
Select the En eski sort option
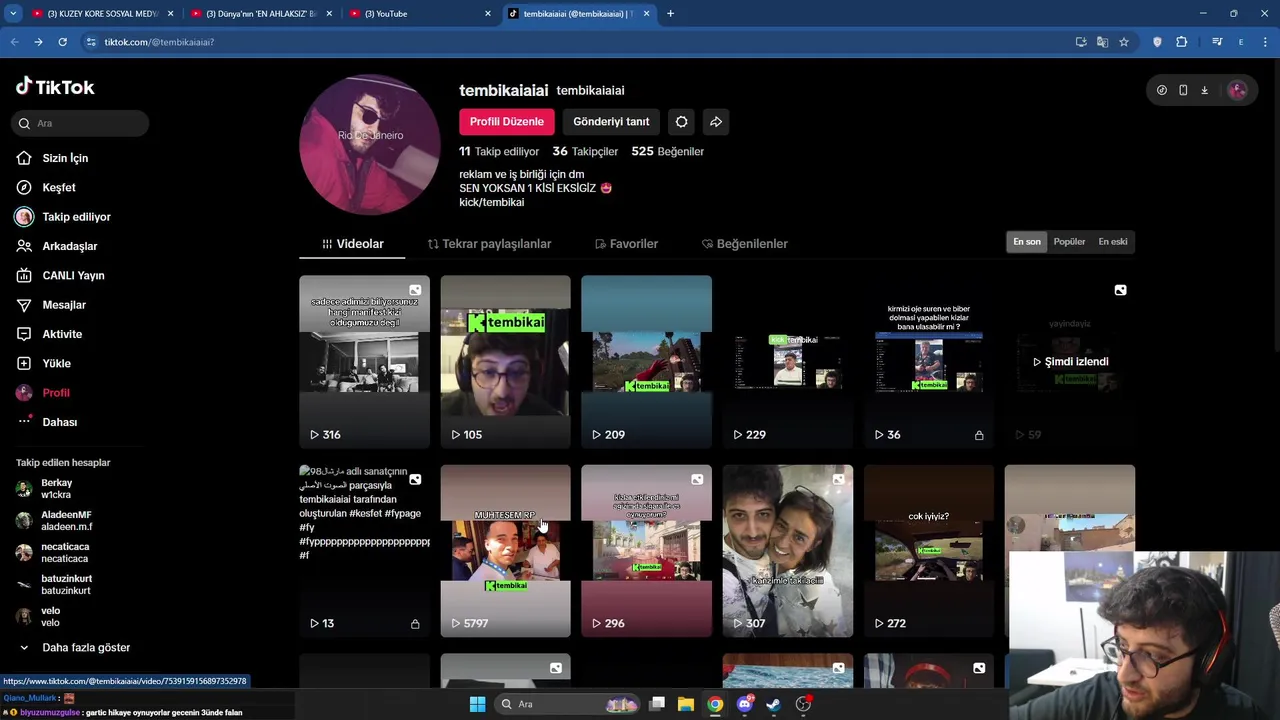[1113, 242]
